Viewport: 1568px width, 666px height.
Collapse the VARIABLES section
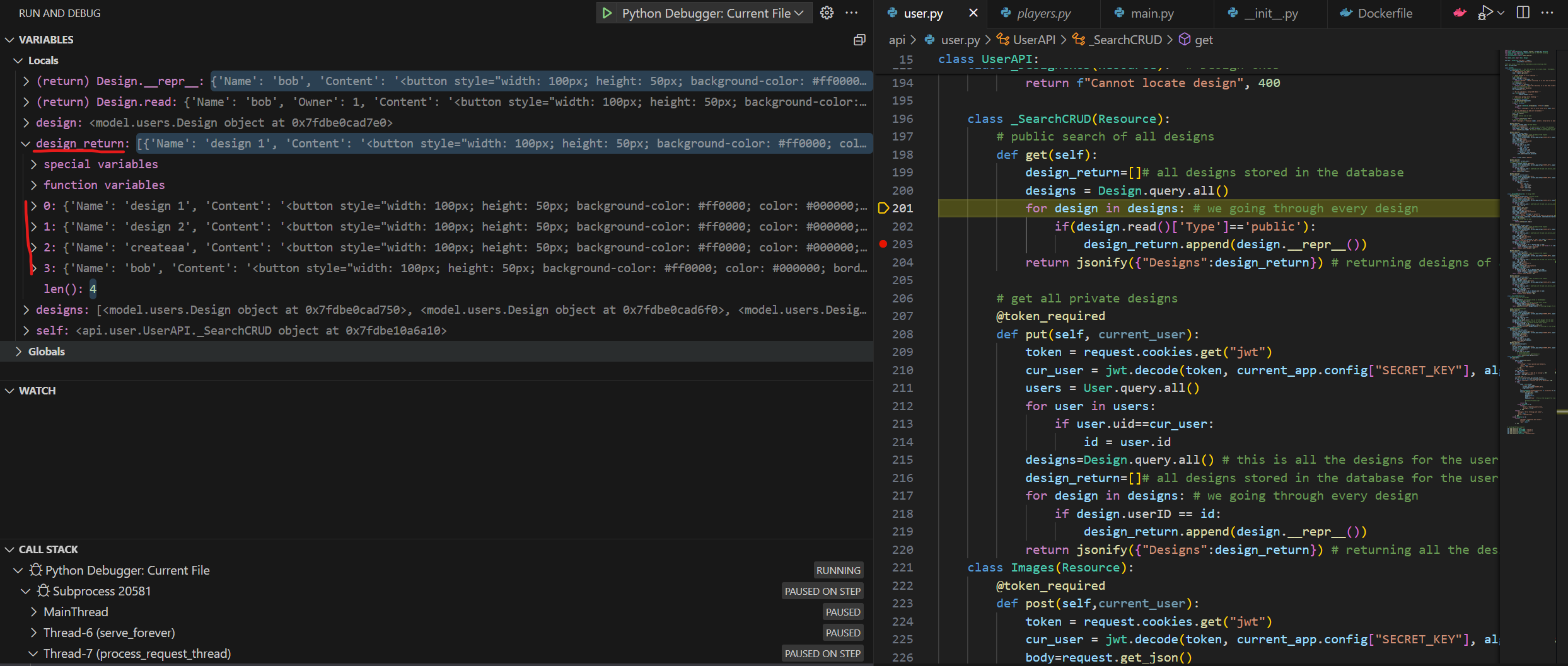(x=10, y=40)
